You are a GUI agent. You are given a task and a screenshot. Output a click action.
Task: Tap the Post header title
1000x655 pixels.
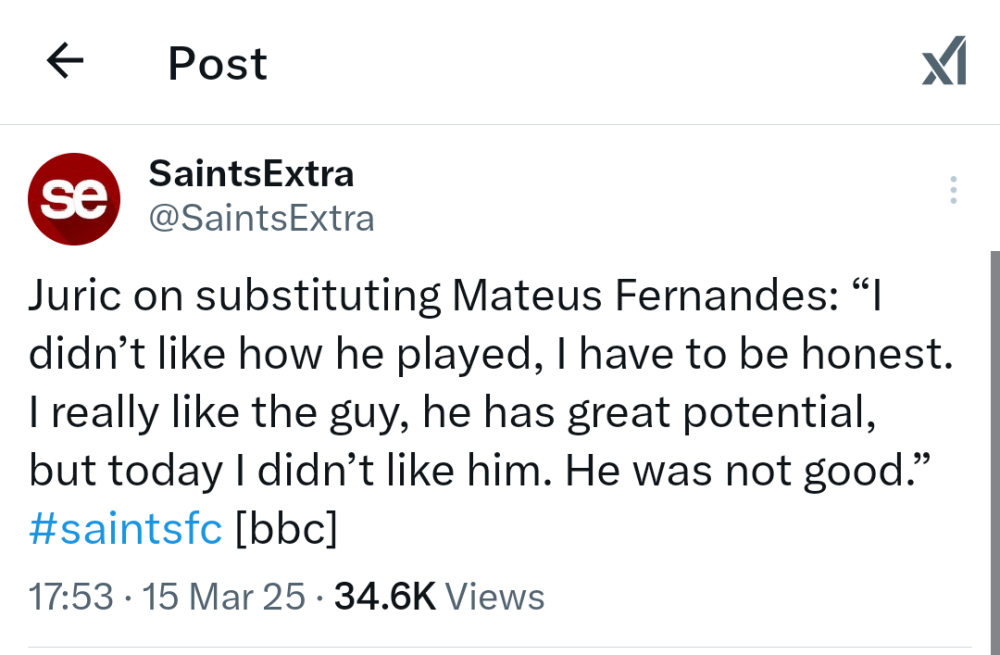pos(217,64)
